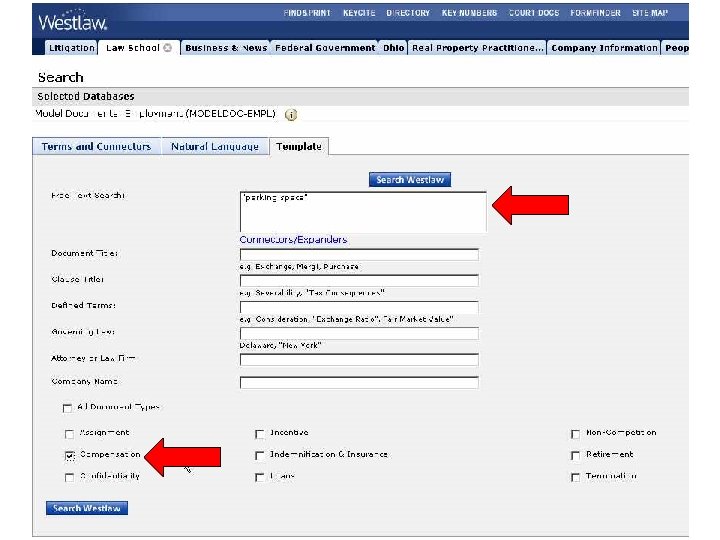This screenshot has height=540, width=720.
Task: Select the Law School tab
Action: pyautogui.click(x=133, y=48)
